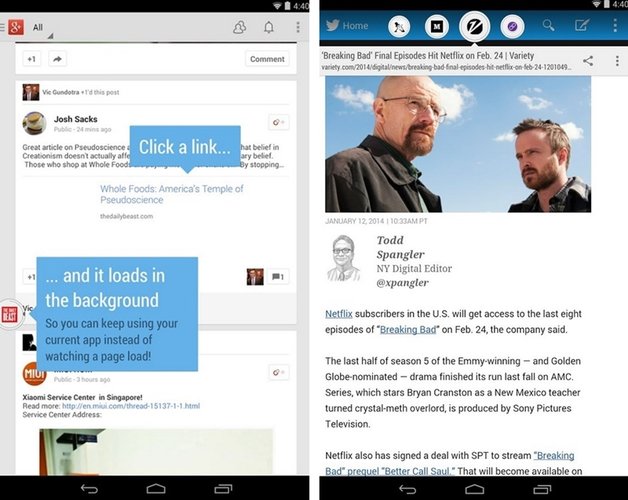The height and width of the screenshot is (500, 628).
Task: Tap Back in the right navigation bar
Action: coord(408,489)
